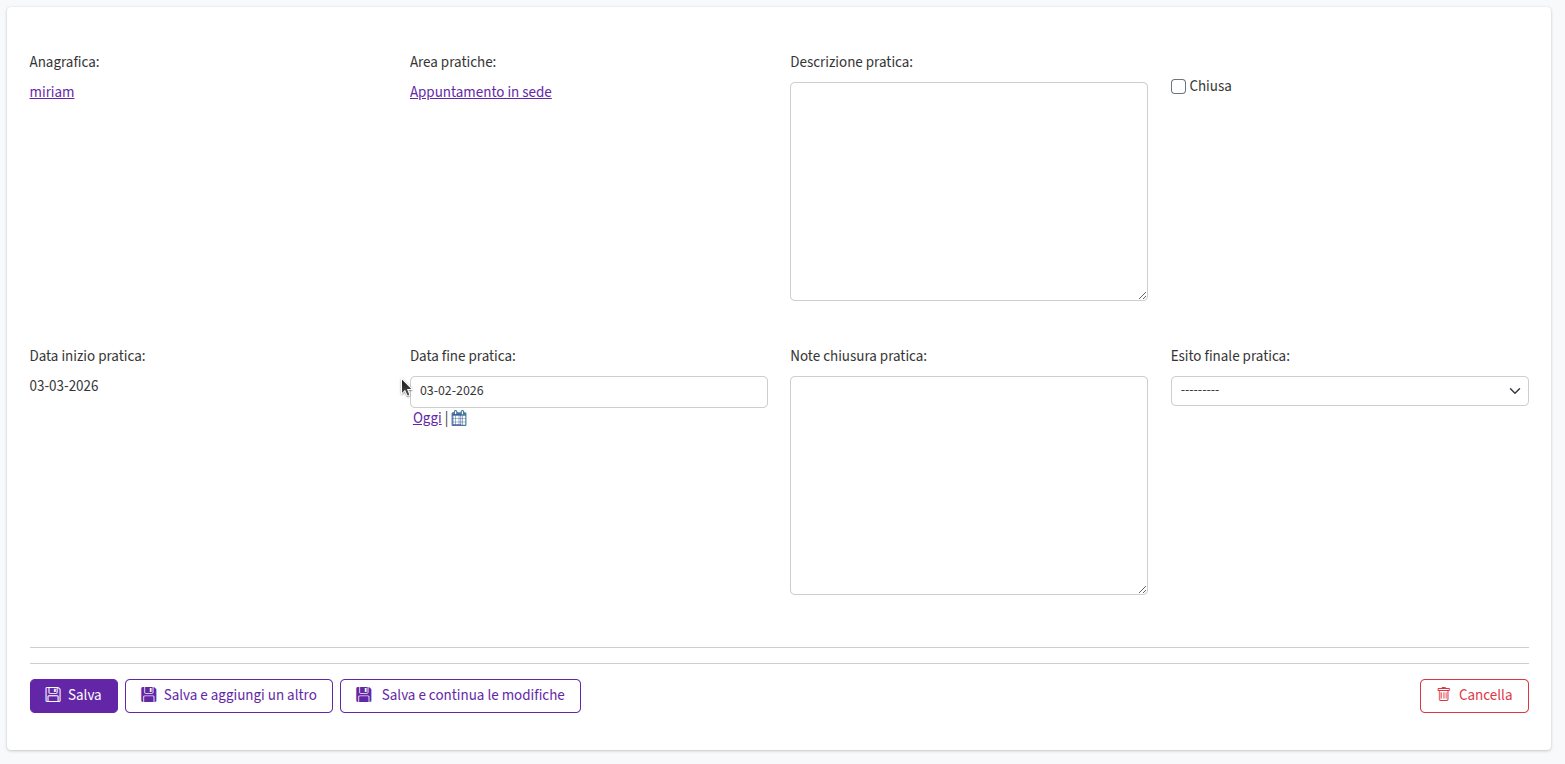Screen dimensions: 1565x764
Task: Expand the Esito finale pratica dropdown
Action: point(1348,391)
